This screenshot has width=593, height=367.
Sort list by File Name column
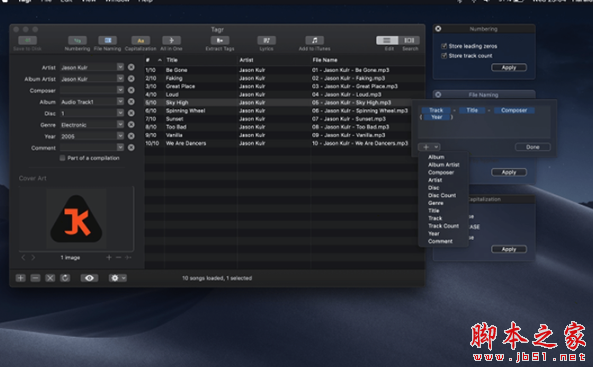click(x=367, y=60)
